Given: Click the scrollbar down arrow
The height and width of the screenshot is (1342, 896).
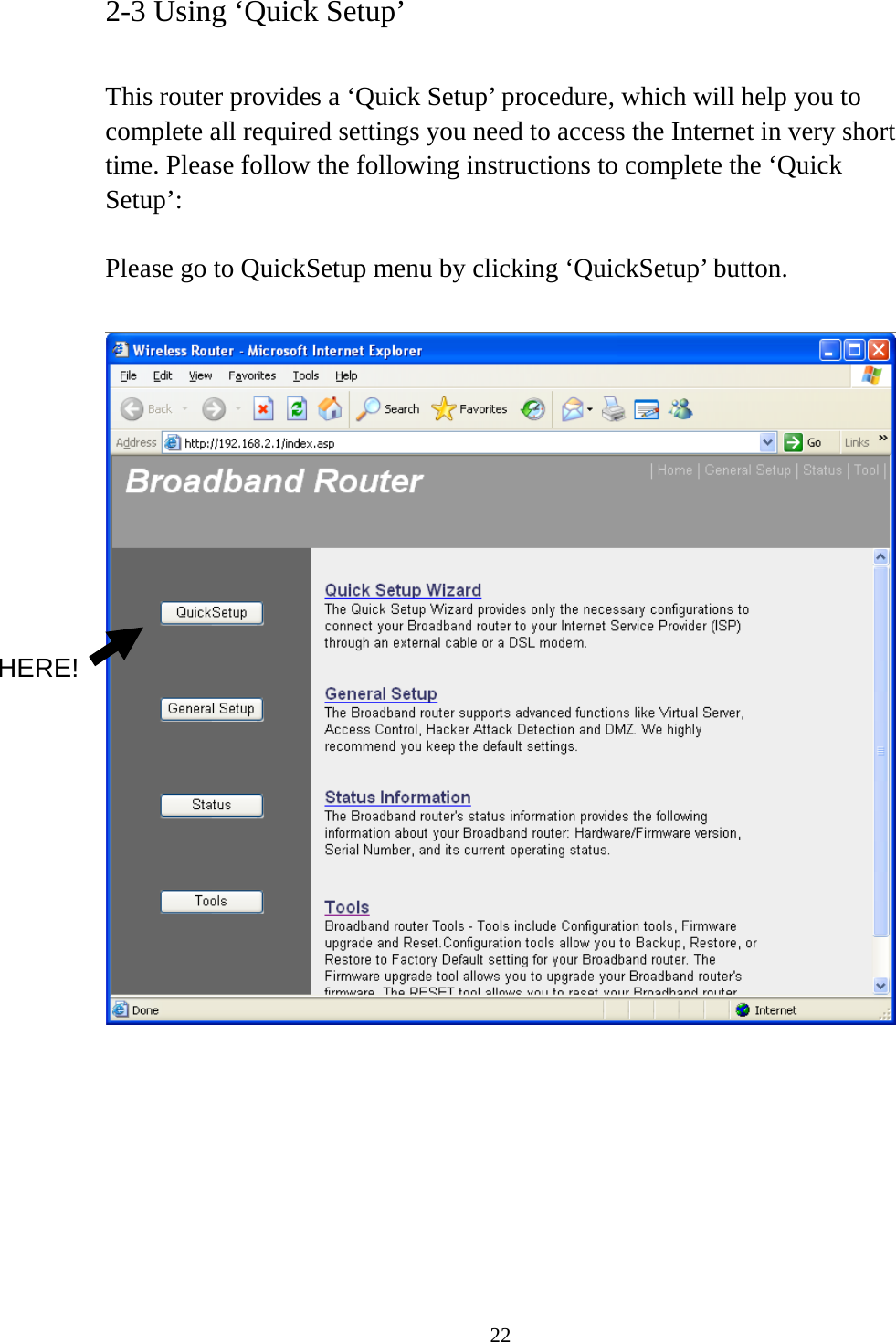Looking at the screenshot, I should [880, 986].
